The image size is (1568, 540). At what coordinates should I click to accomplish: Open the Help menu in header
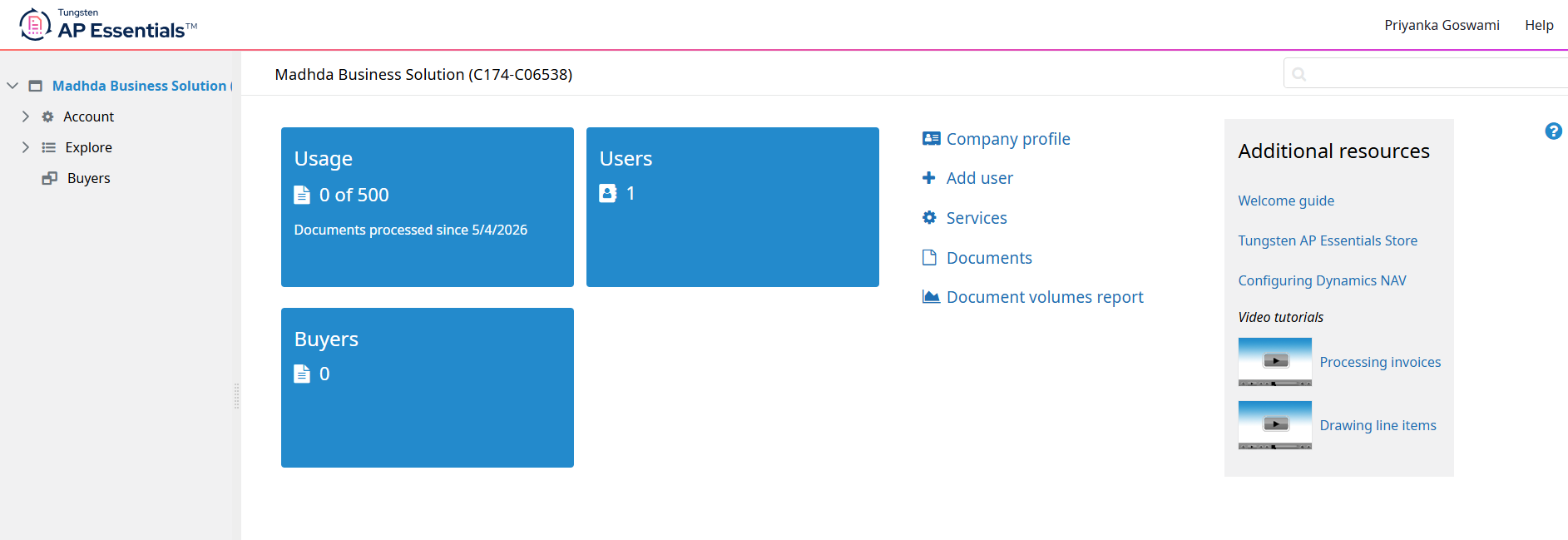[x=1539, y=25]
